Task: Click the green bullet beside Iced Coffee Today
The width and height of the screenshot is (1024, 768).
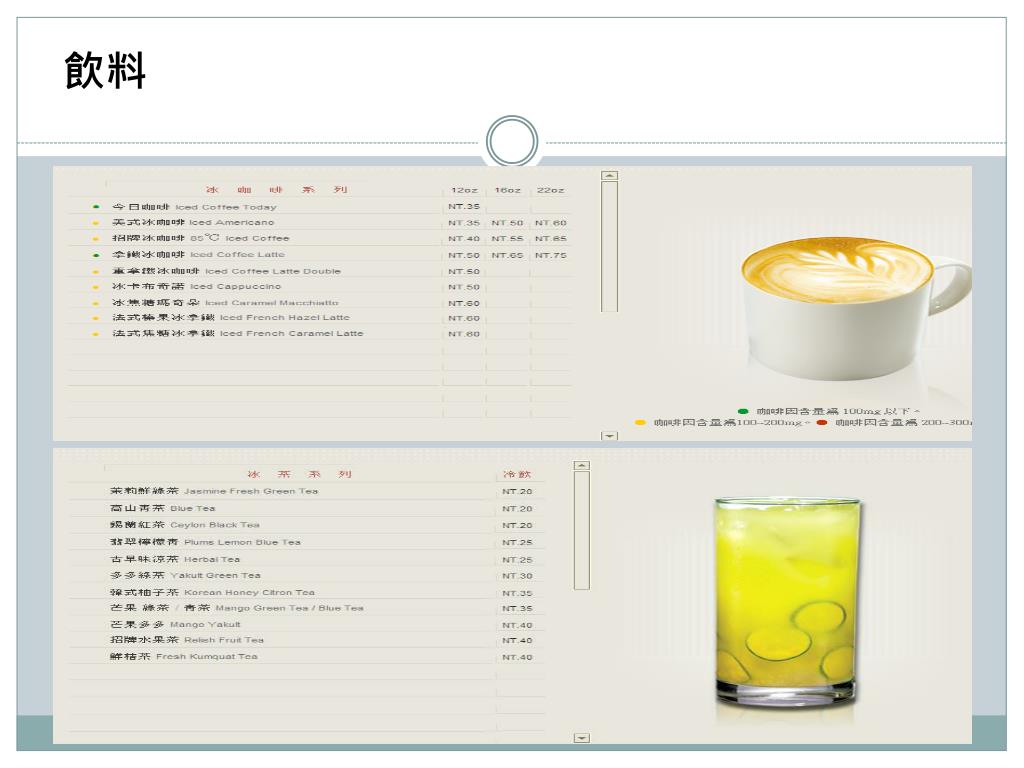Action: [x=96, y=207]
